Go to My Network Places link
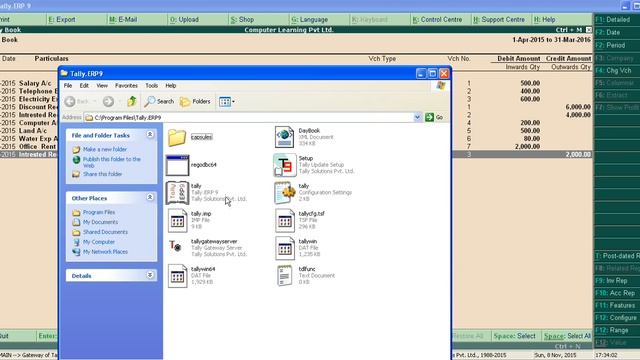 105,252
